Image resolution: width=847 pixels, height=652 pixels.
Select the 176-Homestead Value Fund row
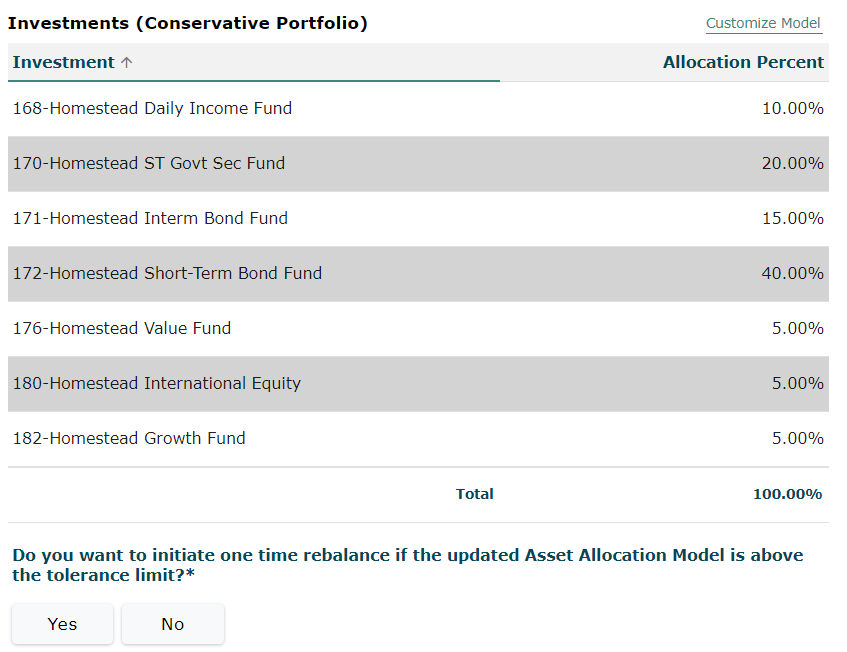point(418,329)
